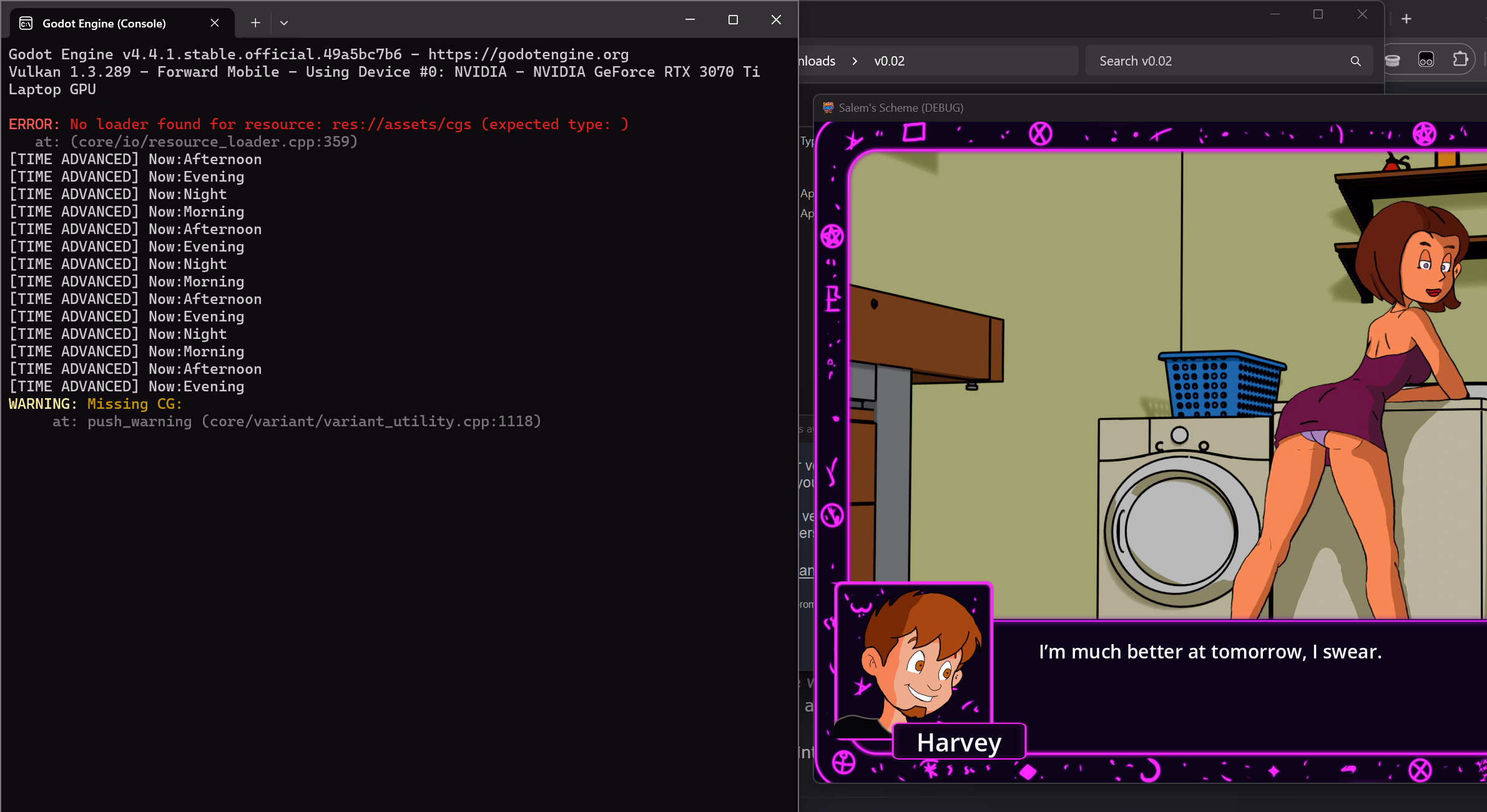Open the puzzle-piece Extensions menu in browser

(1460, 60)
